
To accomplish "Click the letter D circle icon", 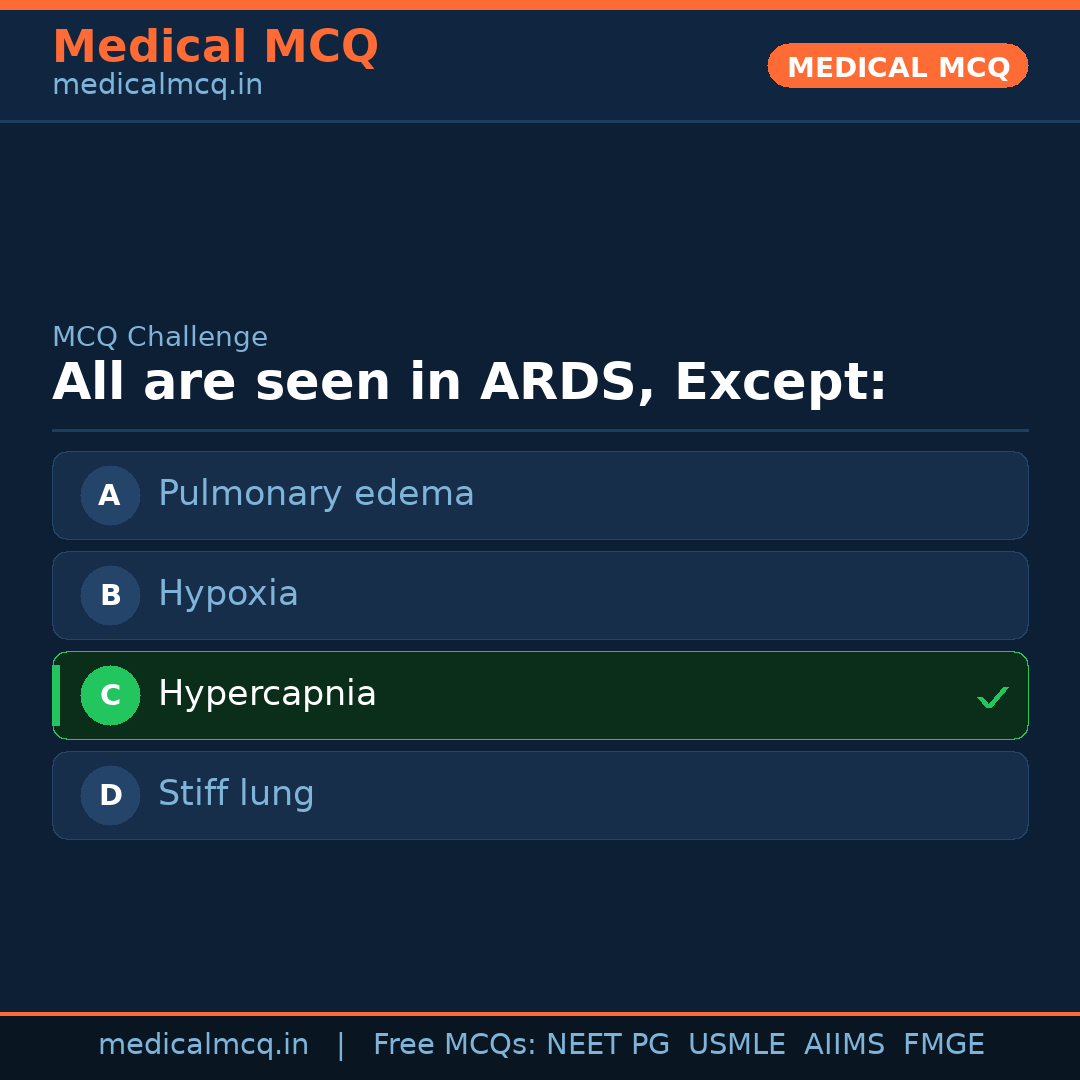I will pyautogui.click(x=110, y=795).
